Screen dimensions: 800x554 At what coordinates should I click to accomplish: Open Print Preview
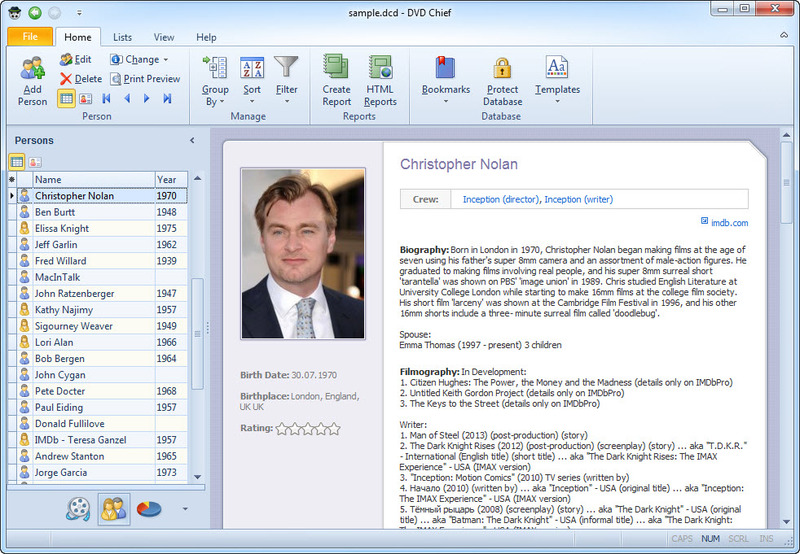pyautogui.click(x=145, y=79)
